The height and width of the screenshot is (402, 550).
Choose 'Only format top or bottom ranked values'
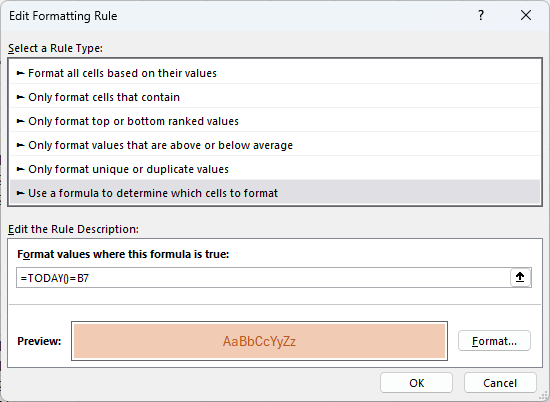pyautogui.click(x=275, y=121)
